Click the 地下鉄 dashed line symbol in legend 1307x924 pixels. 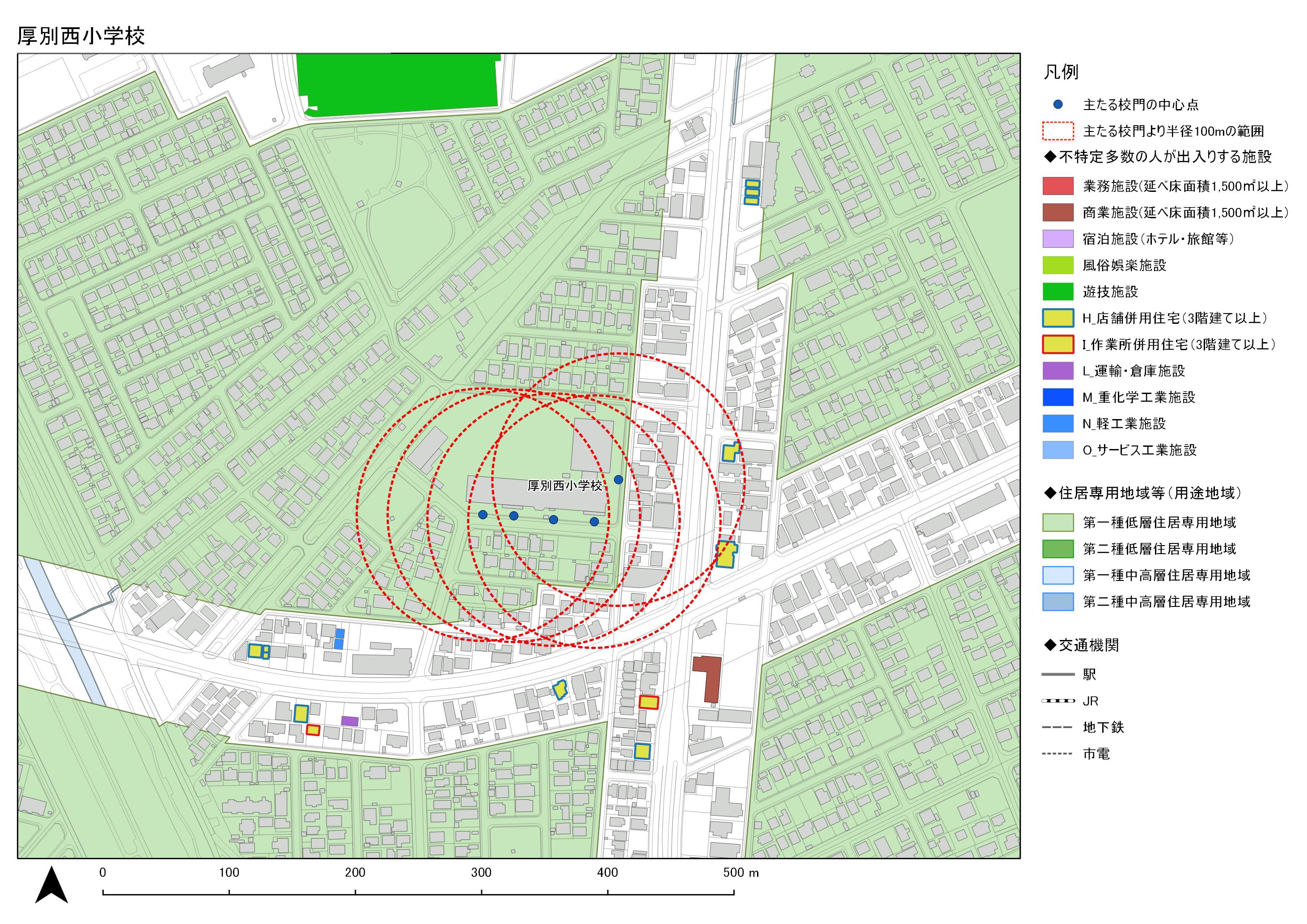1057,728
